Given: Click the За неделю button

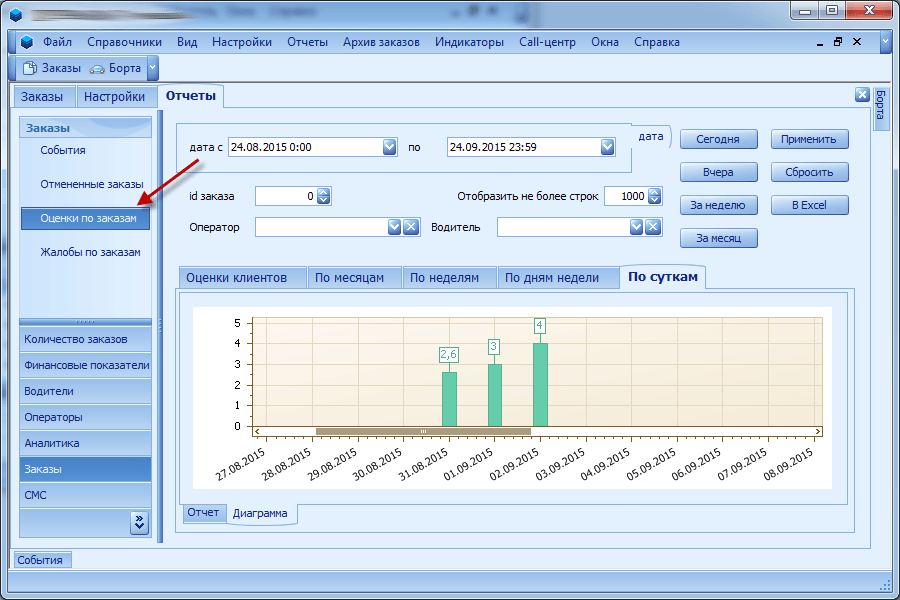Looking at the screenshot, I should point(718,205).
